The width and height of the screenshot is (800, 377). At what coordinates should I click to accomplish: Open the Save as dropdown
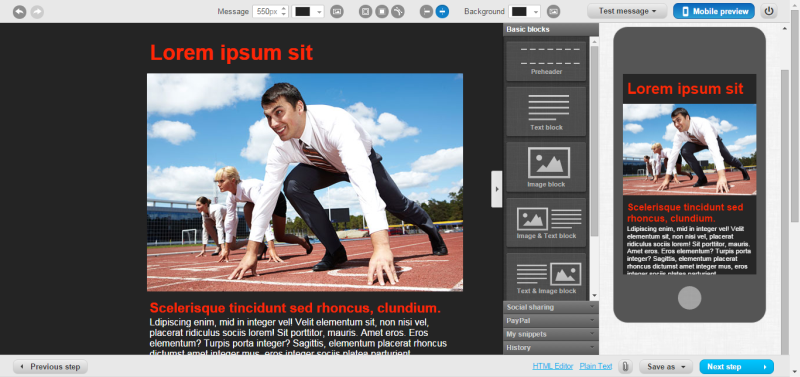665,367
